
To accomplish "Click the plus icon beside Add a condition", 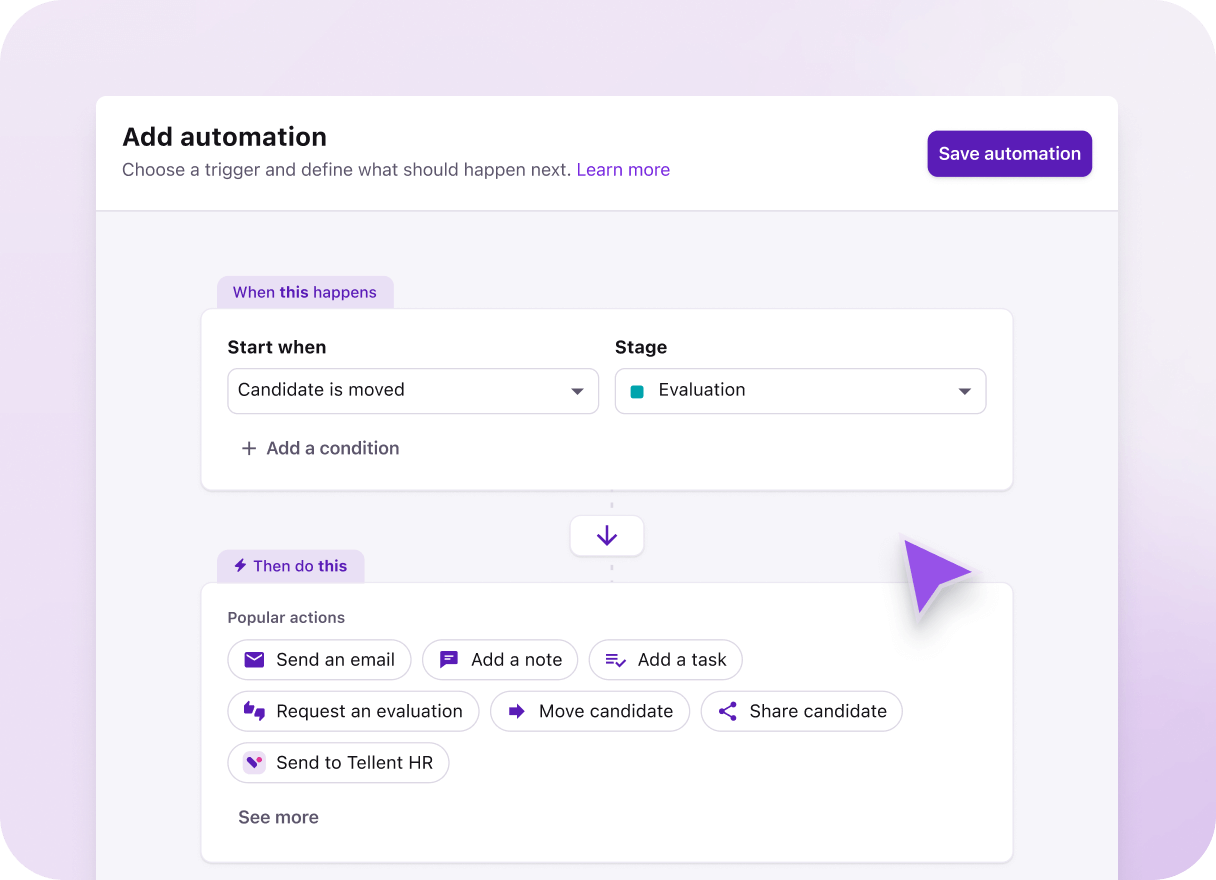I will [x=249, y=448].
